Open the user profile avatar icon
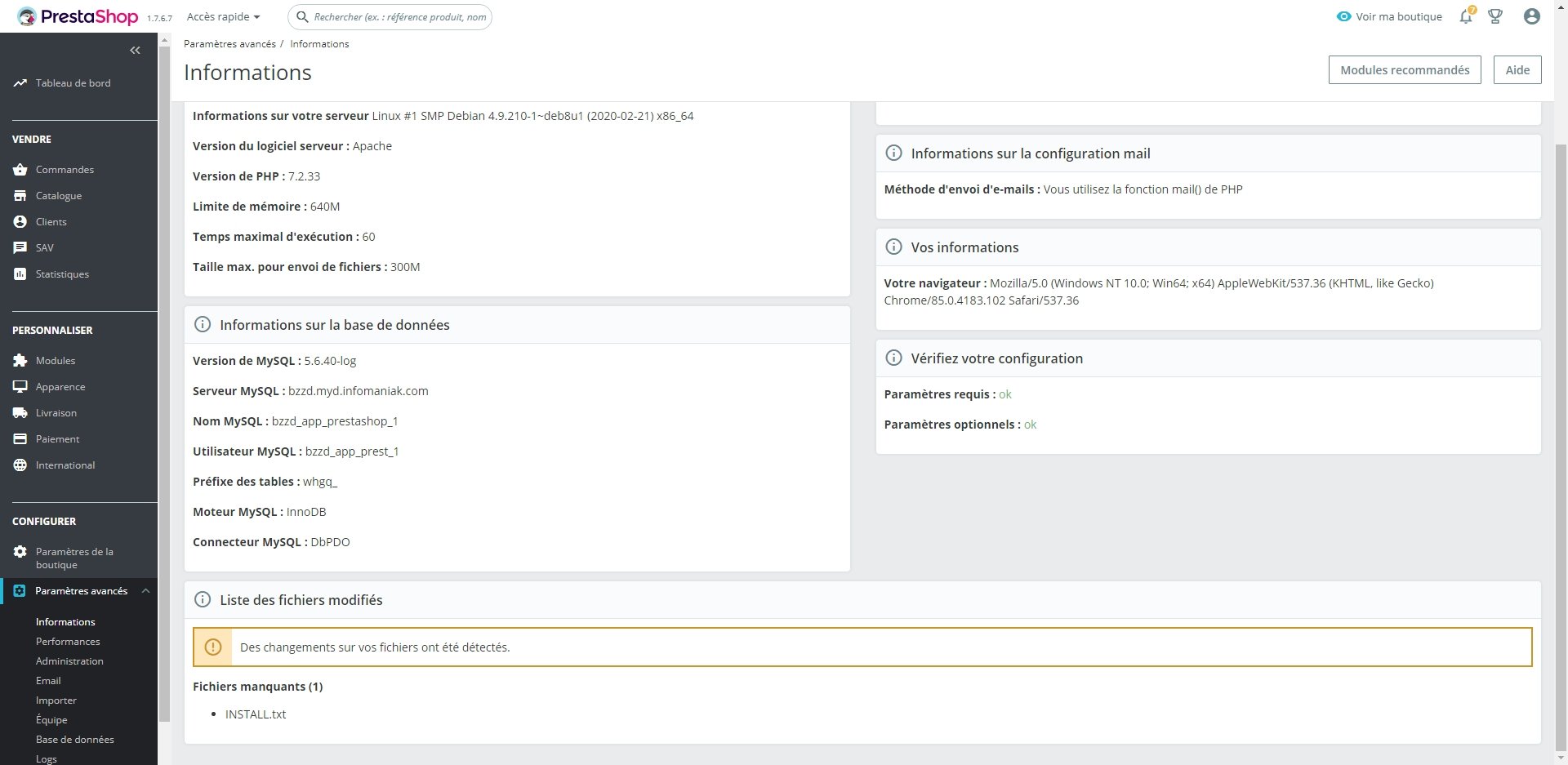 (x=1532, y=16)
